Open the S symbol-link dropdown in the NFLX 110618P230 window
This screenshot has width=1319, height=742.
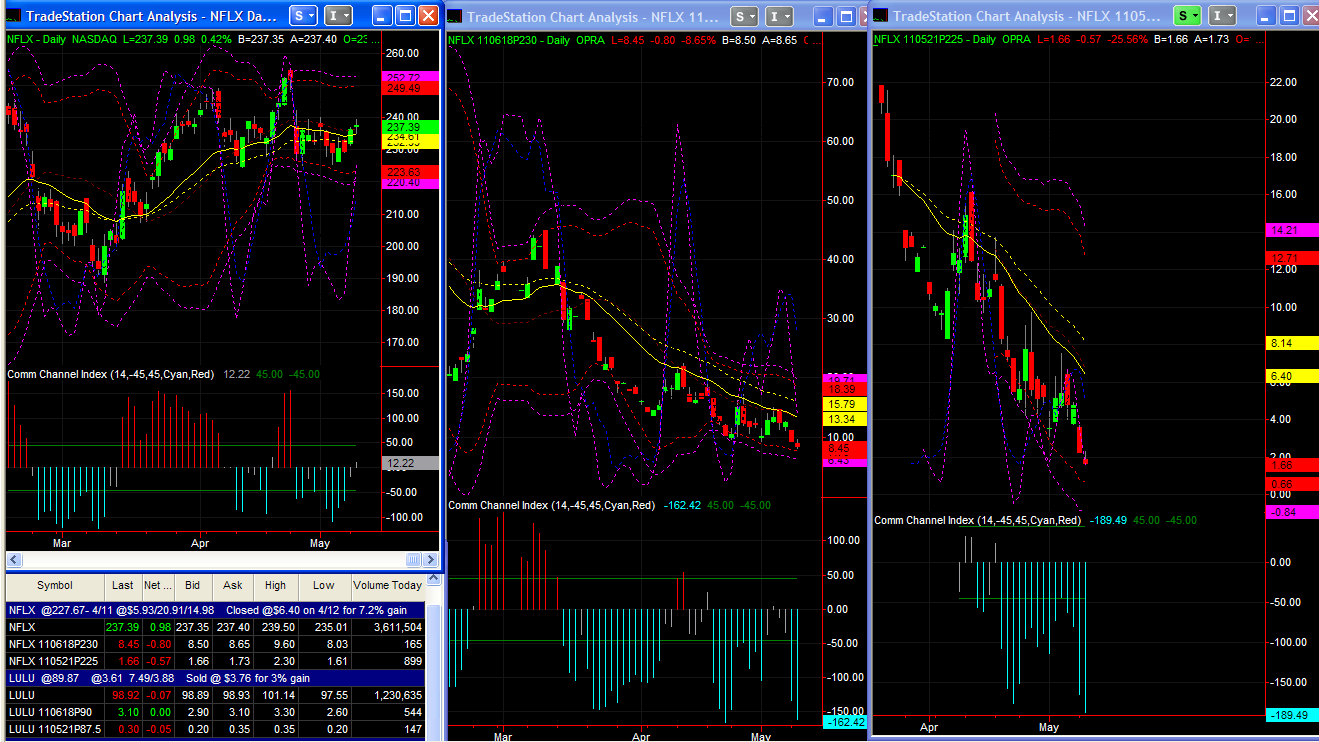point(743,16)
